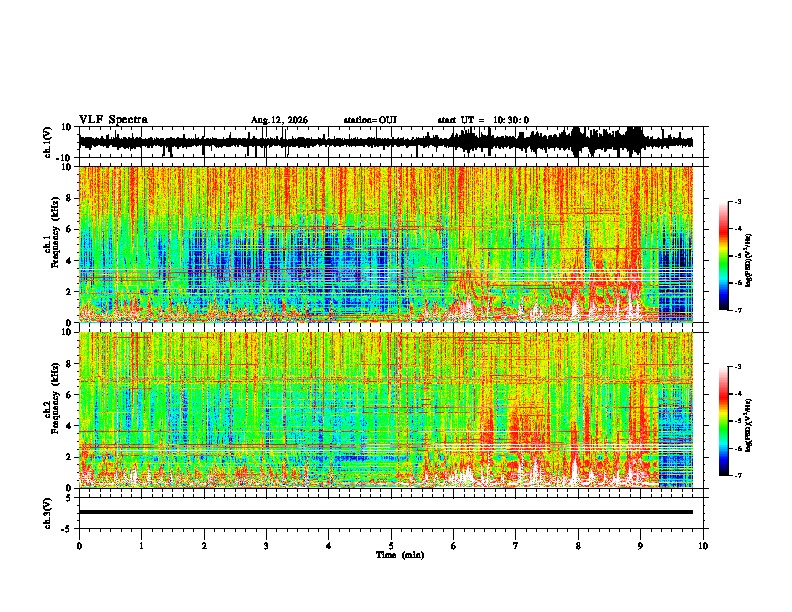
Task: Click the '-7' label on ch.2 colorbar
Action: point(738,476)
